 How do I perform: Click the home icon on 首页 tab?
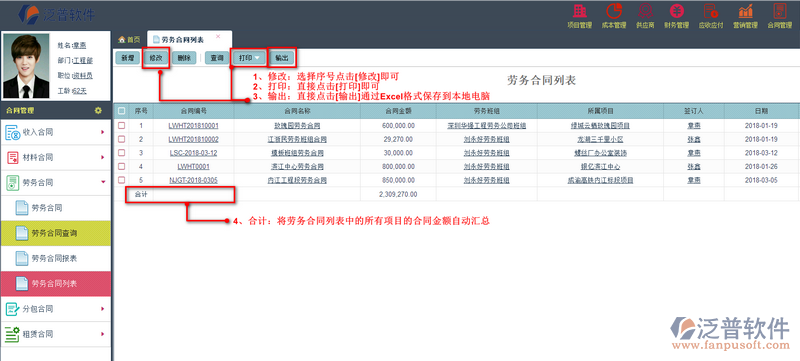tap(121, 39)
